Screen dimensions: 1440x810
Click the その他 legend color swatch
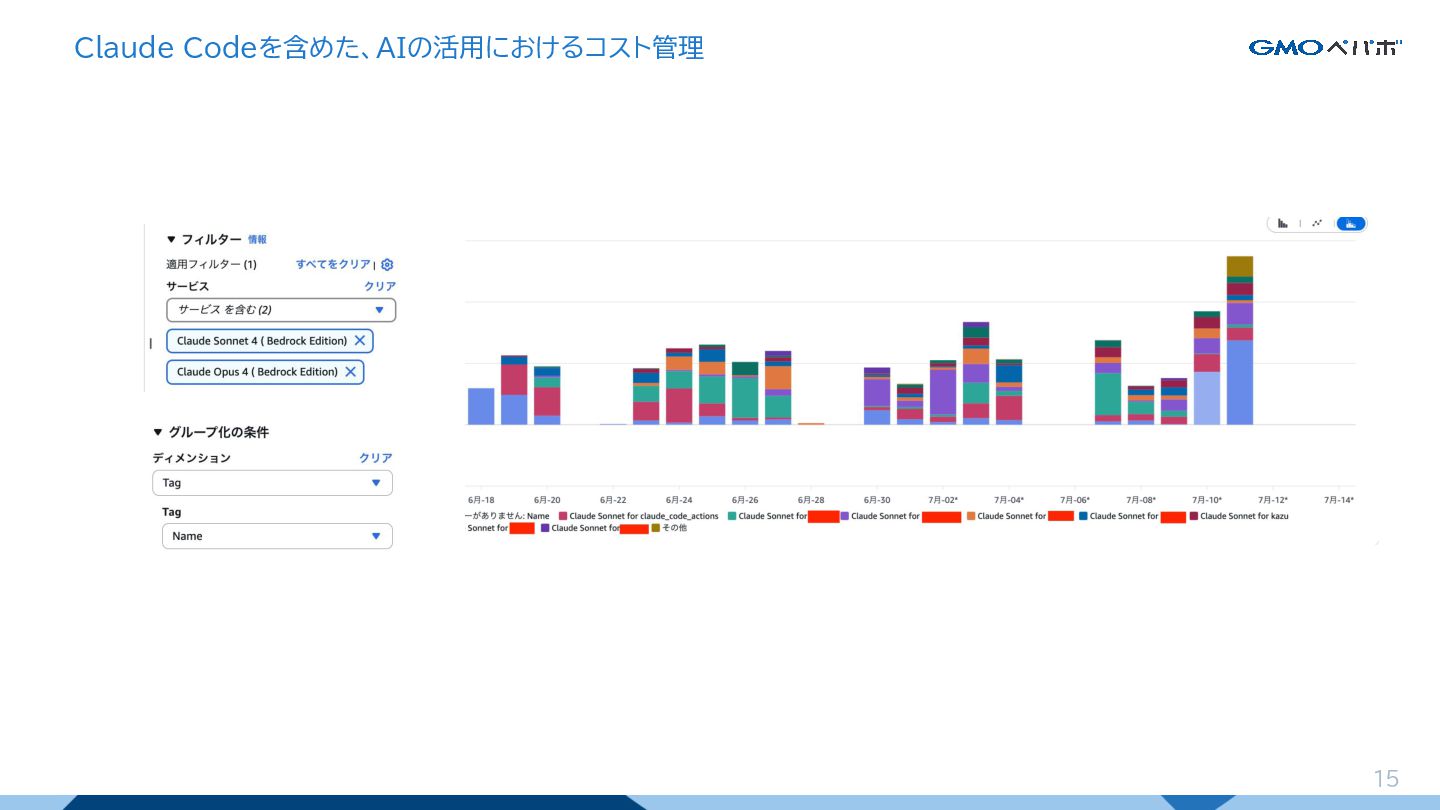(656, 528)
